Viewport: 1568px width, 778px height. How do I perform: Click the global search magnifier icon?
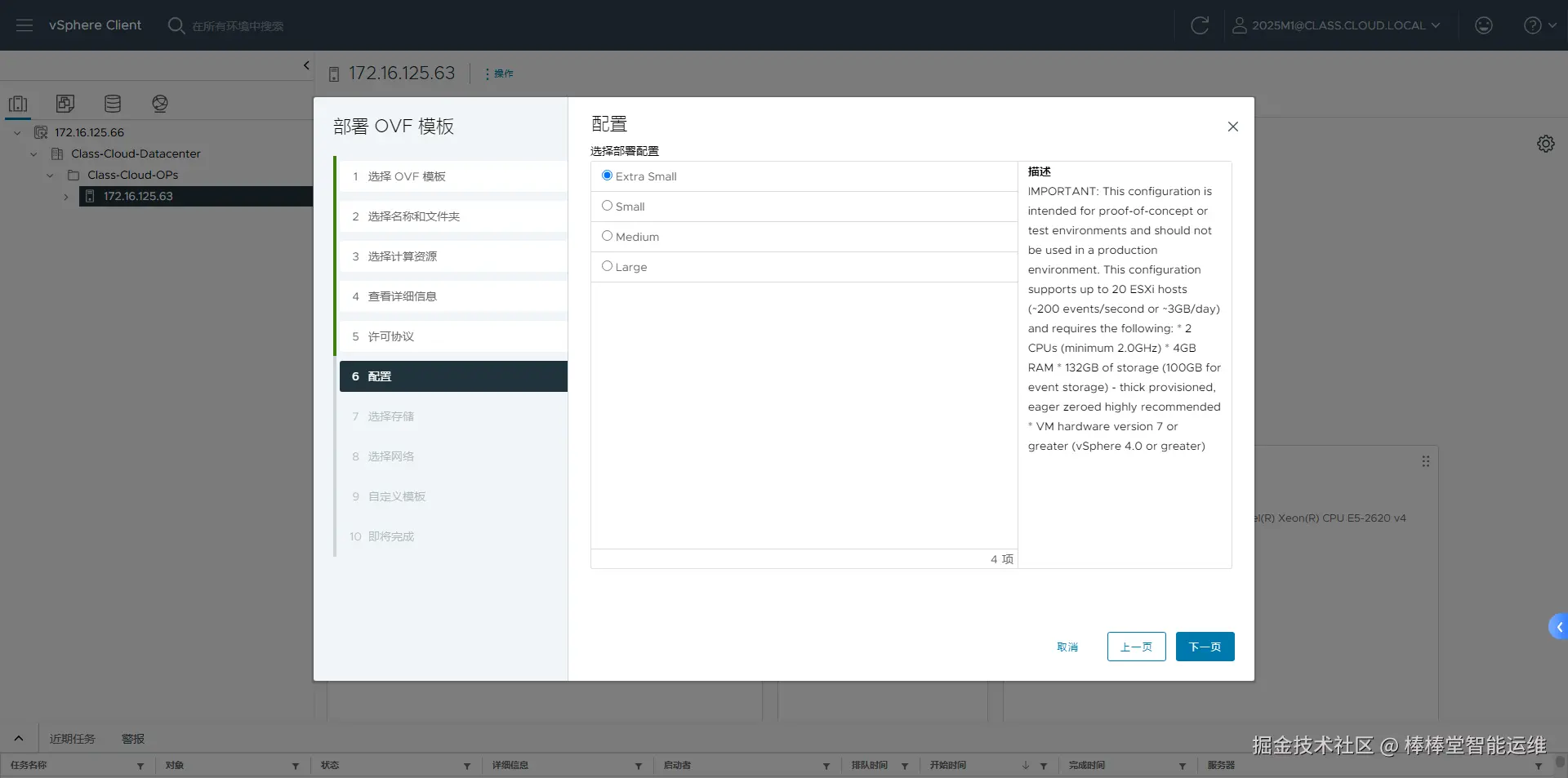pyautogui.click(x=176, y=25)
